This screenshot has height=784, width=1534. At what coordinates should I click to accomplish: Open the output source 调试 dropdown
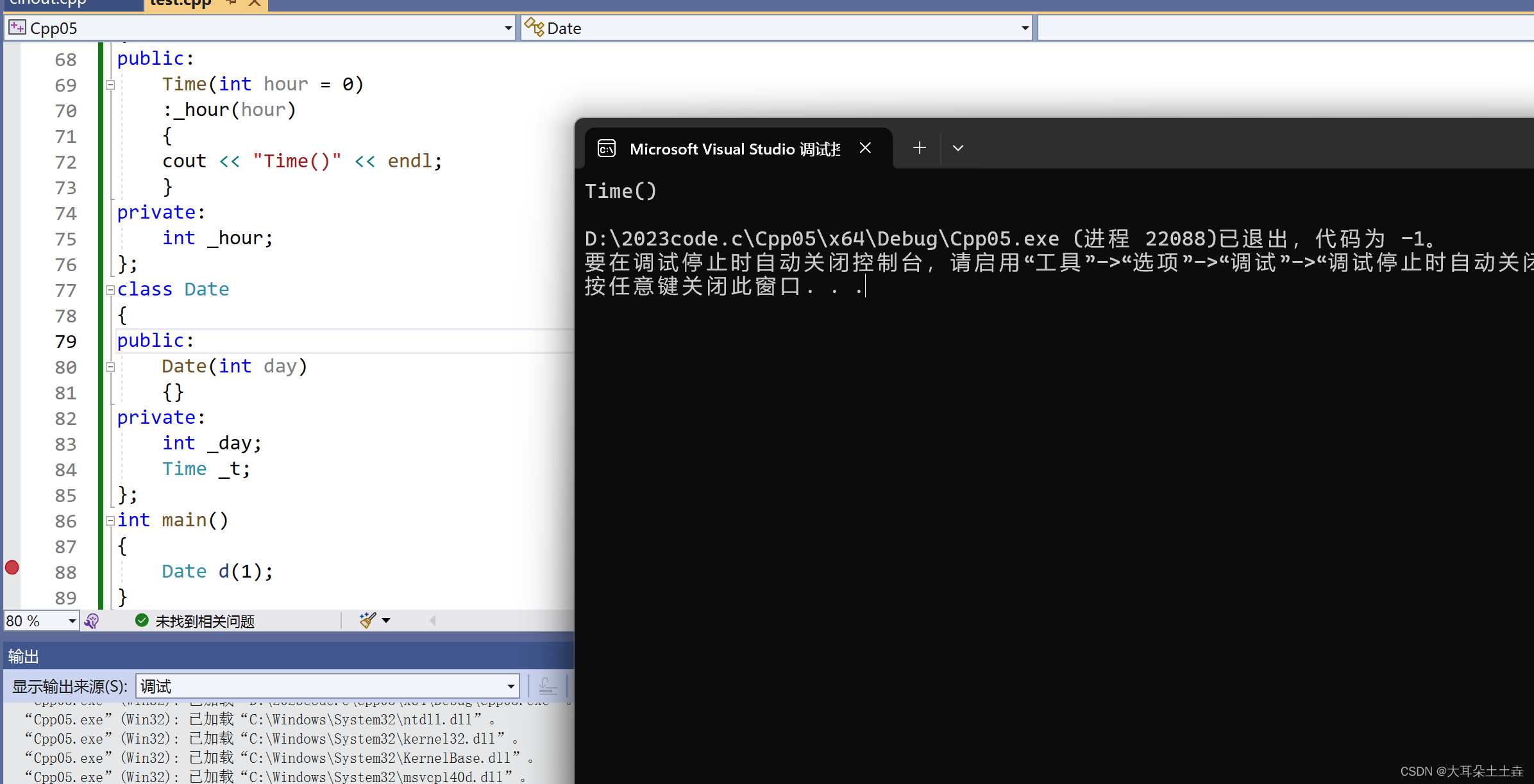click(x=510, y=687)
